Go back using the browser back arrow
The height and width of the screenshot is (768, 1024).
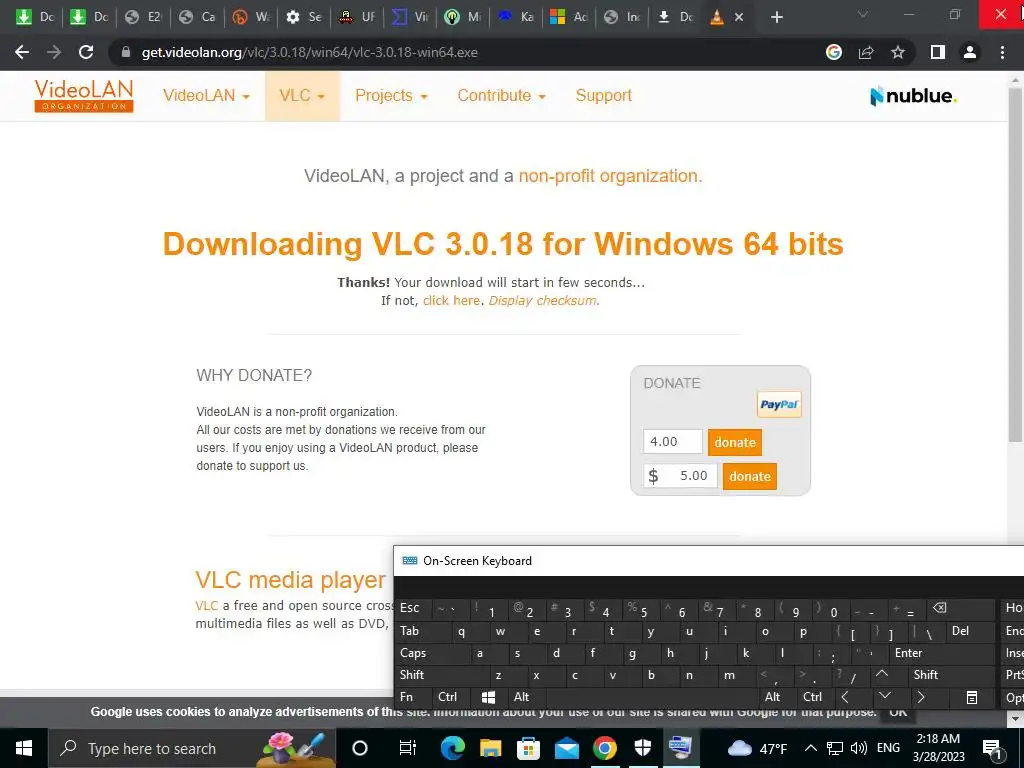[x=22, y=52]
